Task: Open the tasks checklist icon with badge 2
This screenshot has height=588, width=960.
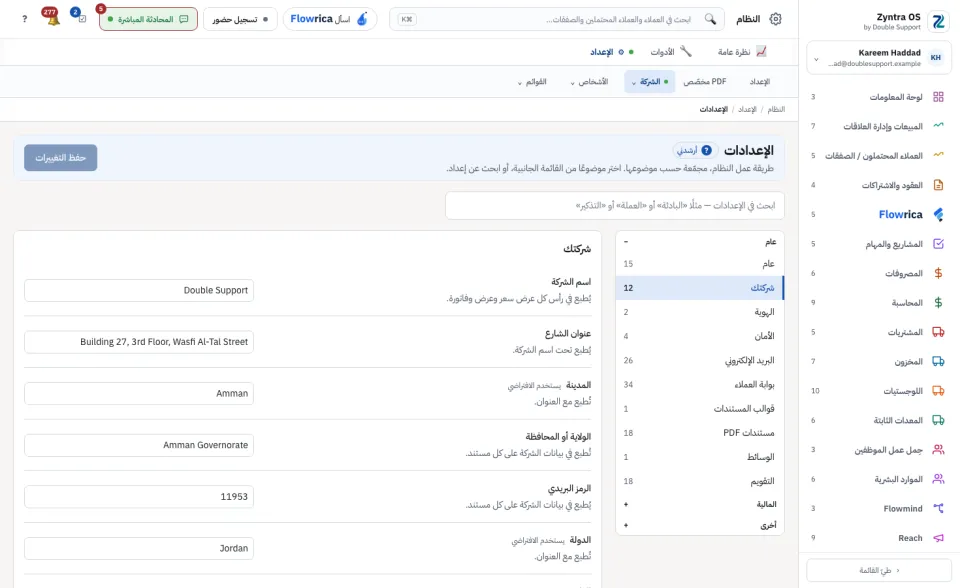Action: 81,18
